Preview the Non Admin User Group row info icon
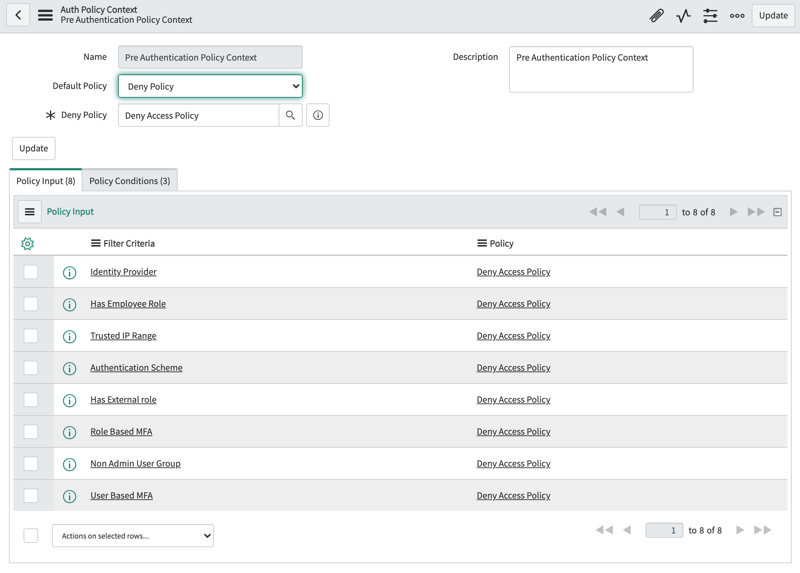The image size is (800, 573). pos(69,464)
